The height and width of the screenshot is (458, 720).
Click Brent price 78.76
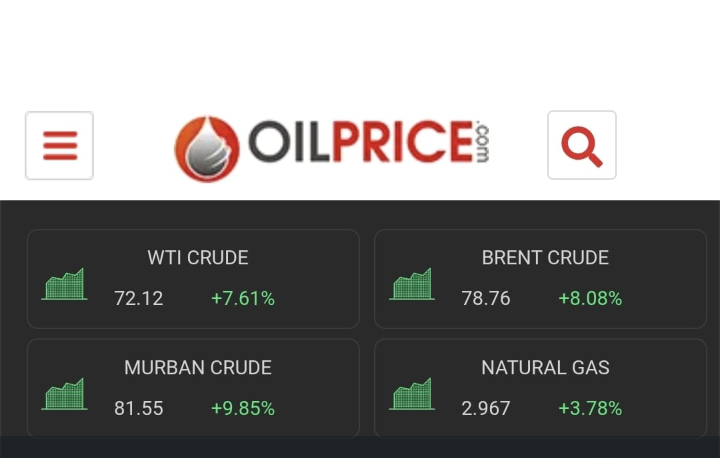tap(486, 299)
